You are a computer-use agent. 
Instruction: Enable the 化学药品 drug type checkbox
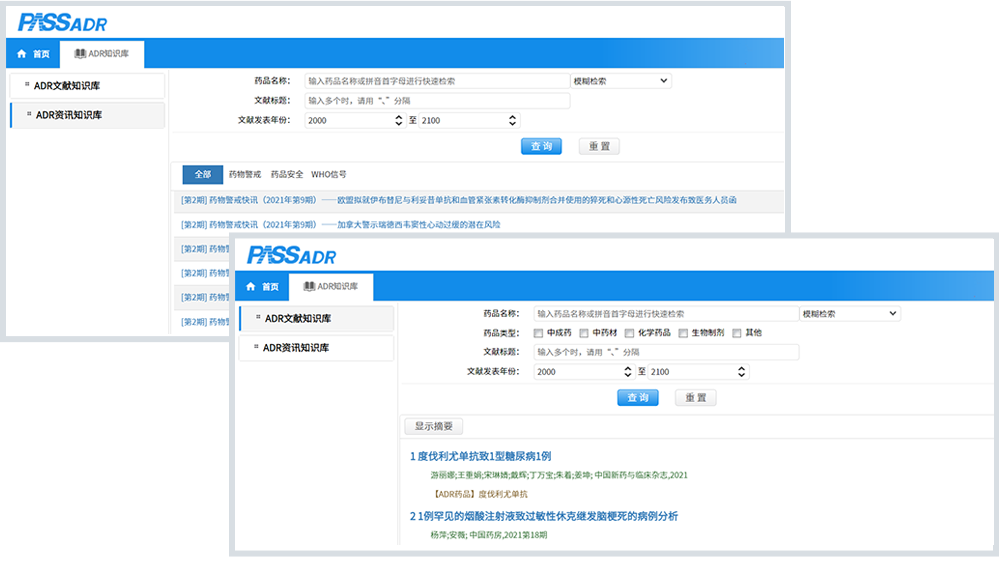coord(630,333)
